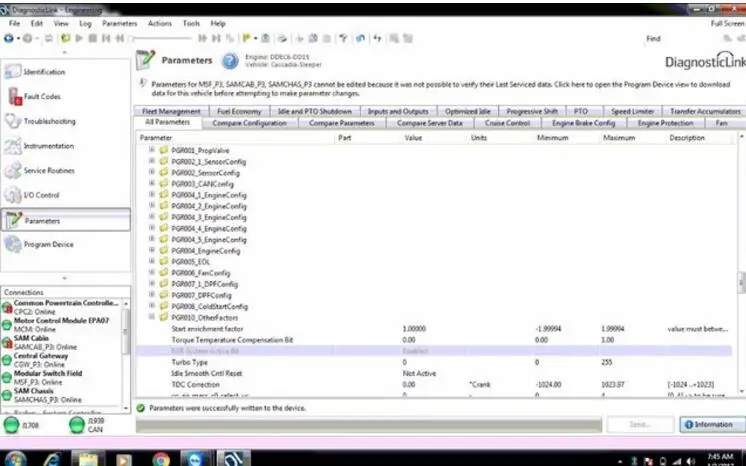Open Google Chrome from the taskbar
Screen dimensions: 746x466
pos(161,459)
